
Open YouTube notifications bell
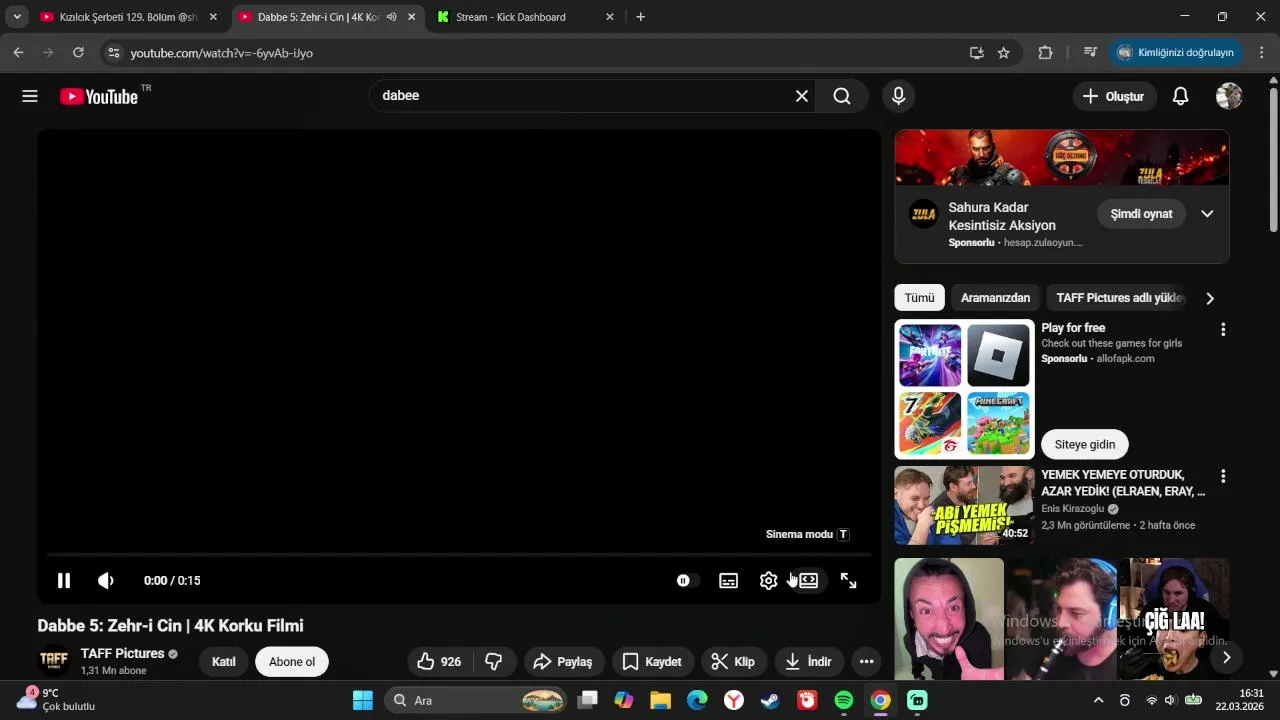(x=1180, y=96)
